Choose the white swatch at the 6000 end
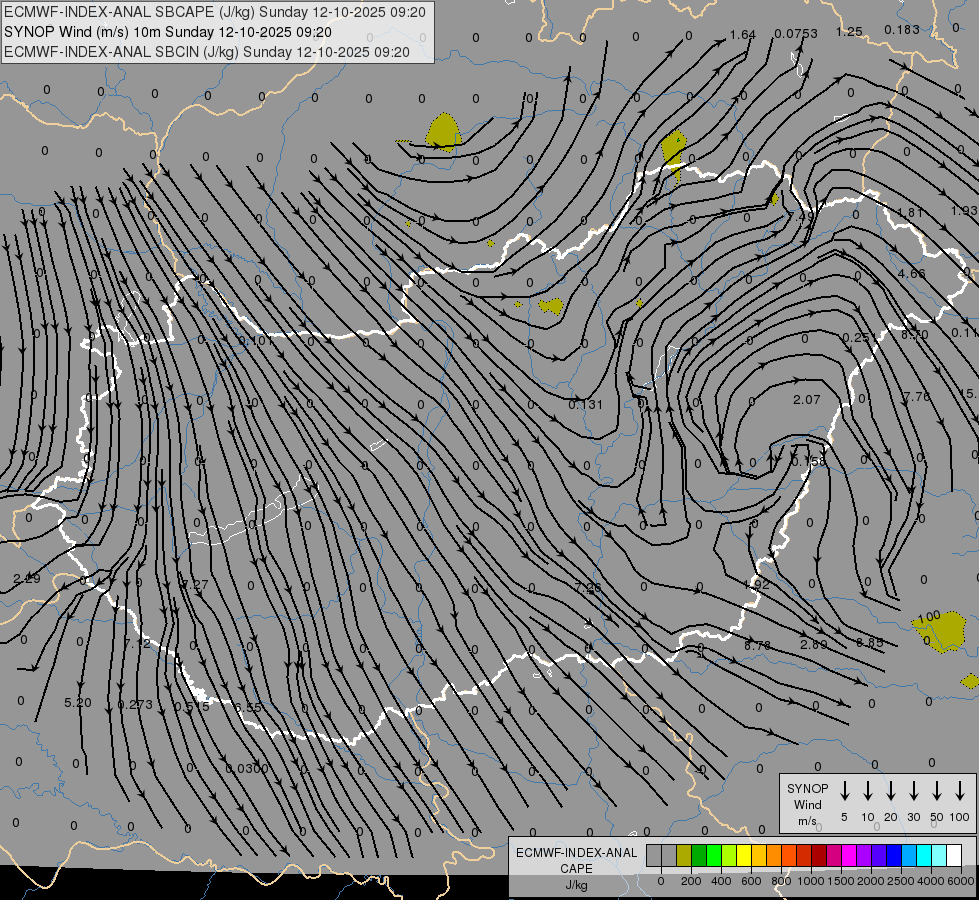 click(x=954, y=855)
